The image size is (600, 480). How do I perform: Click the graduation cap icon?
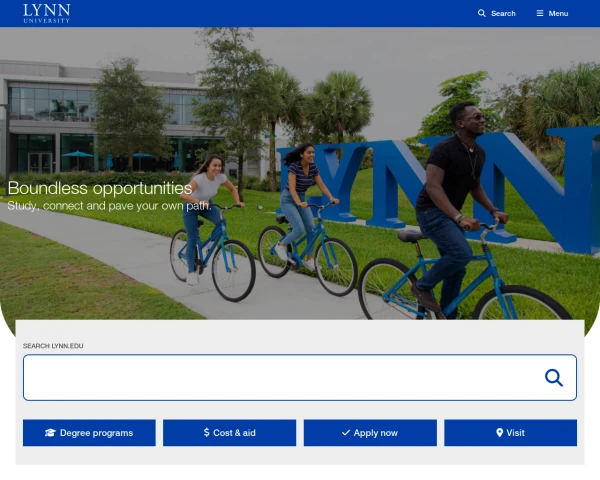(x=50, y=433)
